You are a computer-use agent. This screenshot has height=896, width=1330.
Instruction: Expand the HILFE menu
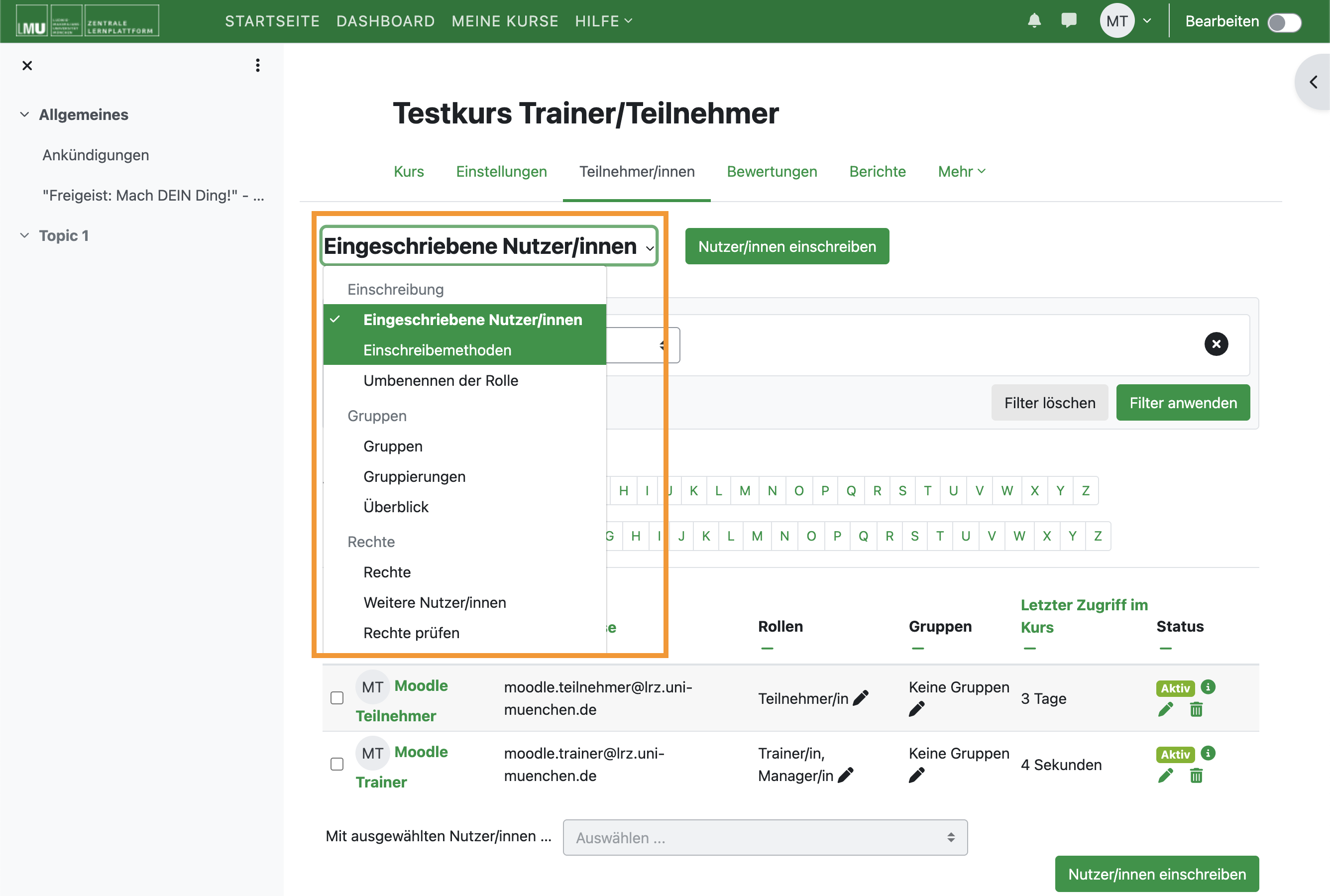click(x=603, y=21)
